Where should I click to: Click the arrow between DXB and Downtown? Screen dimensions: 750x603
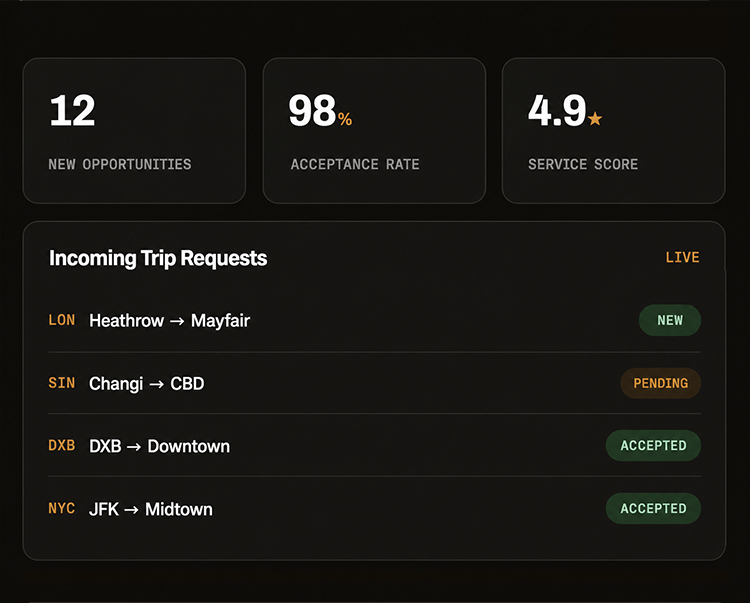pyautogui.click(x=134, y=447)
